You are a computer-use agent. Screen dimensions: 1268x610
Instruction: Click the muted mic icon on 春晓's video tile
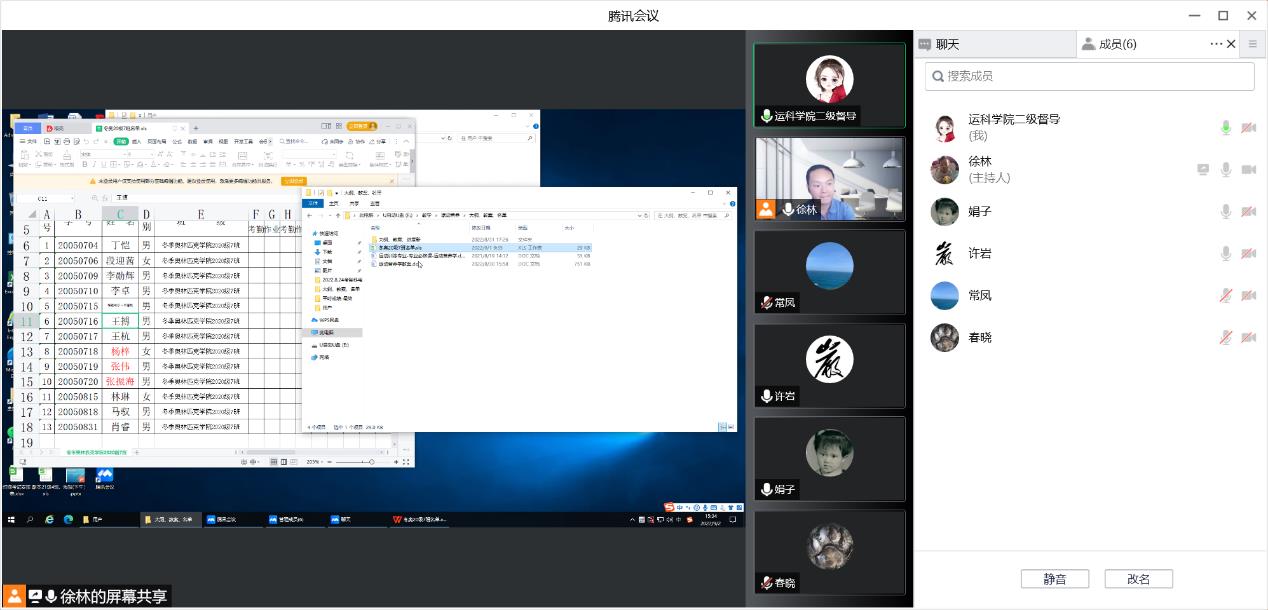[766, 582]
